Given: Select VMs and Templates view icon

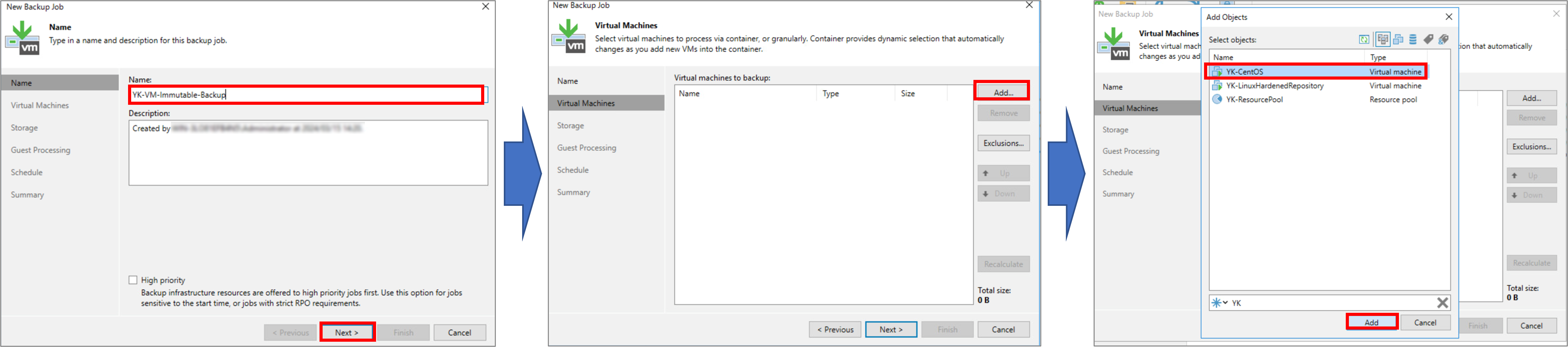Looking at the screenshot, I should pos(1398,39).
